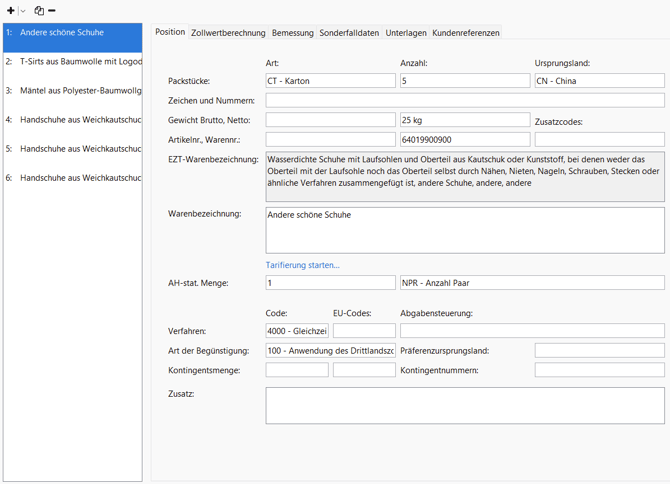Click the minus icon to remove position
The height and width of the screenshot is (484, 670).
tap(52, 11)
